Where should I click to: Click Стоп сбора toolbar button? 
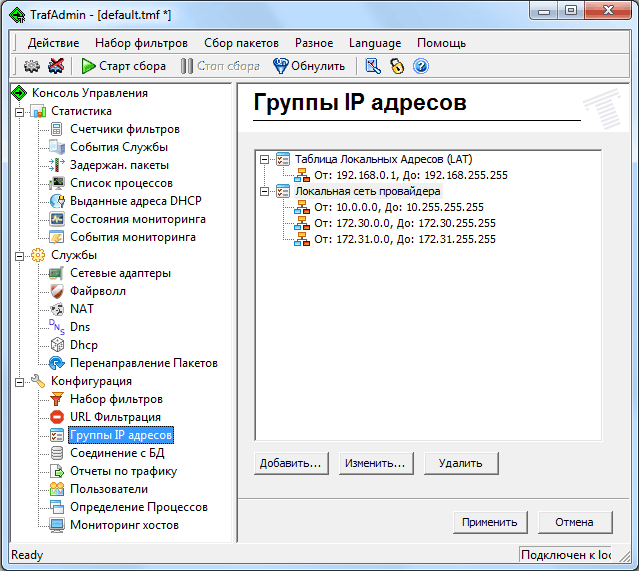(220, 66)
